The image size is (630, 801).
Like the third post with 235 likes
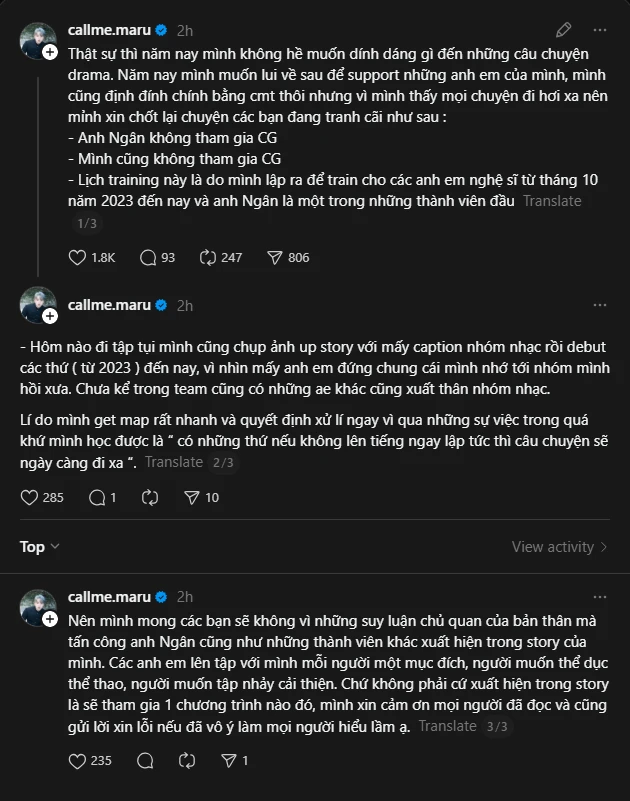click(x=78, y=761)
